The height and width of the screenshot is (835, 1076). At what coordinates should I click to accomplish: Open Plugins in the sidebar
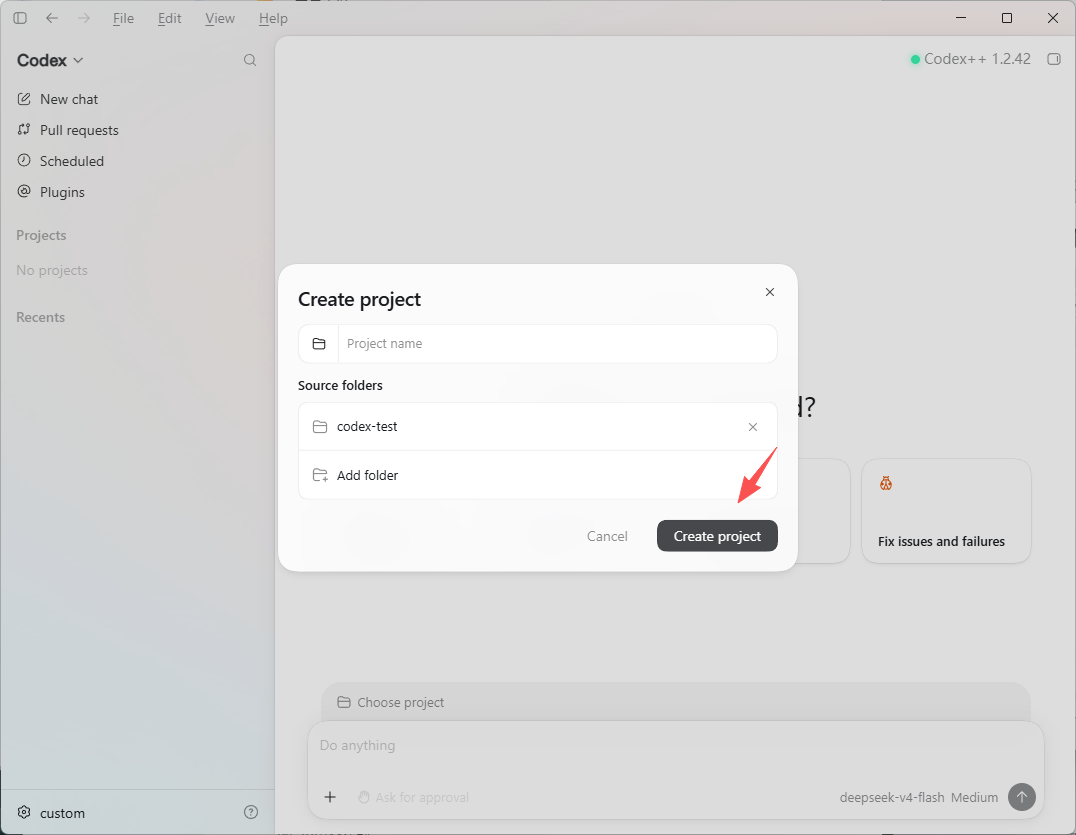click(x=51, y=191)
